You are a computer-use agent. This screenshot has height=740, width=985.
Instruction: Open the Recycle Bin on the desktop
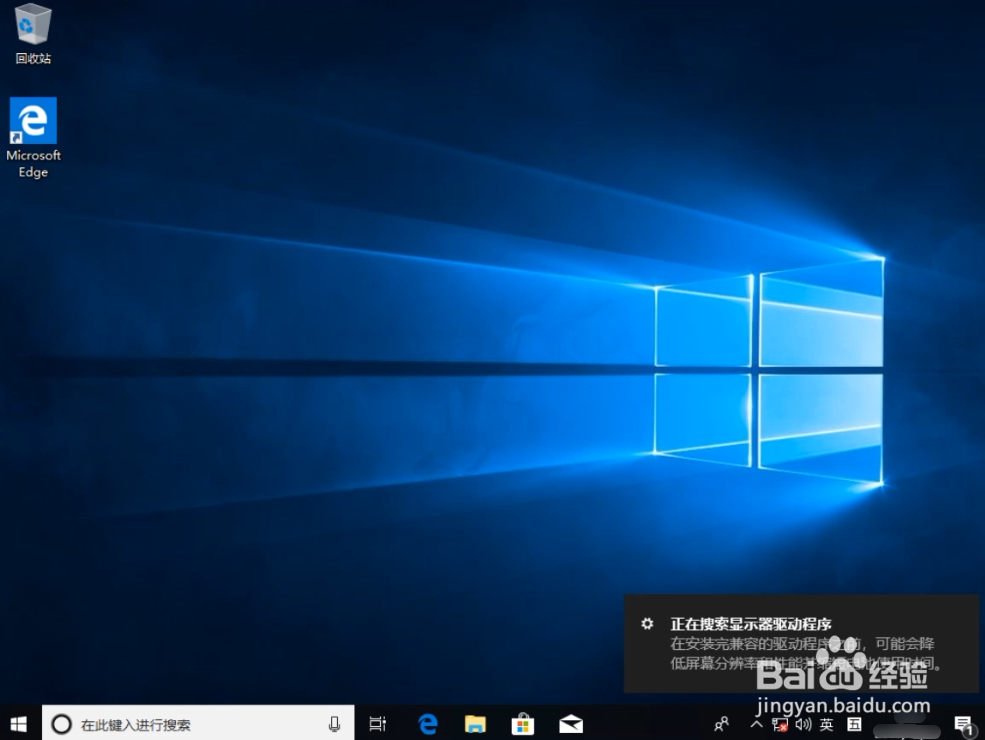tap(33, 32)
